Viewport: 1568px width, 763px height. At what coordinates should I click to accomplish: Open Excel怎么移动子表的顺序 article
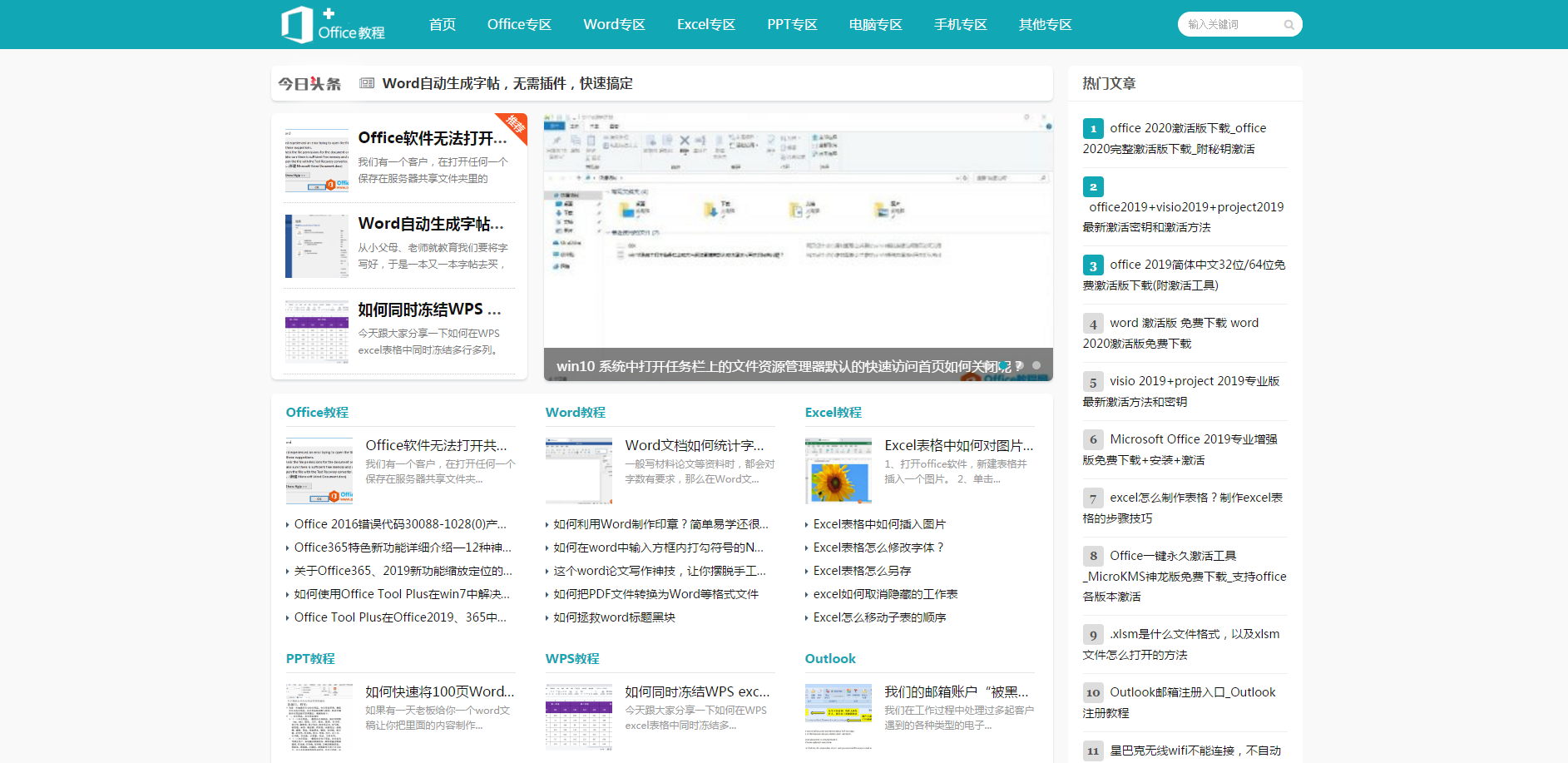tap(880, 617)
